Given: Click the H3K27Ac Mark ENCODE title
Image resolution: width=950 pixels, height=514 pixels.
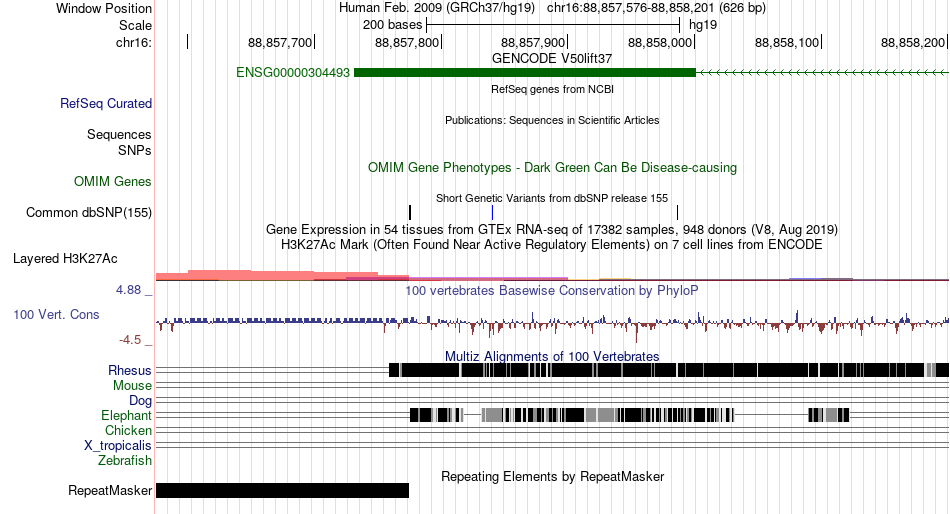Looking at the screenshot, I should click(x=552, y=245).
